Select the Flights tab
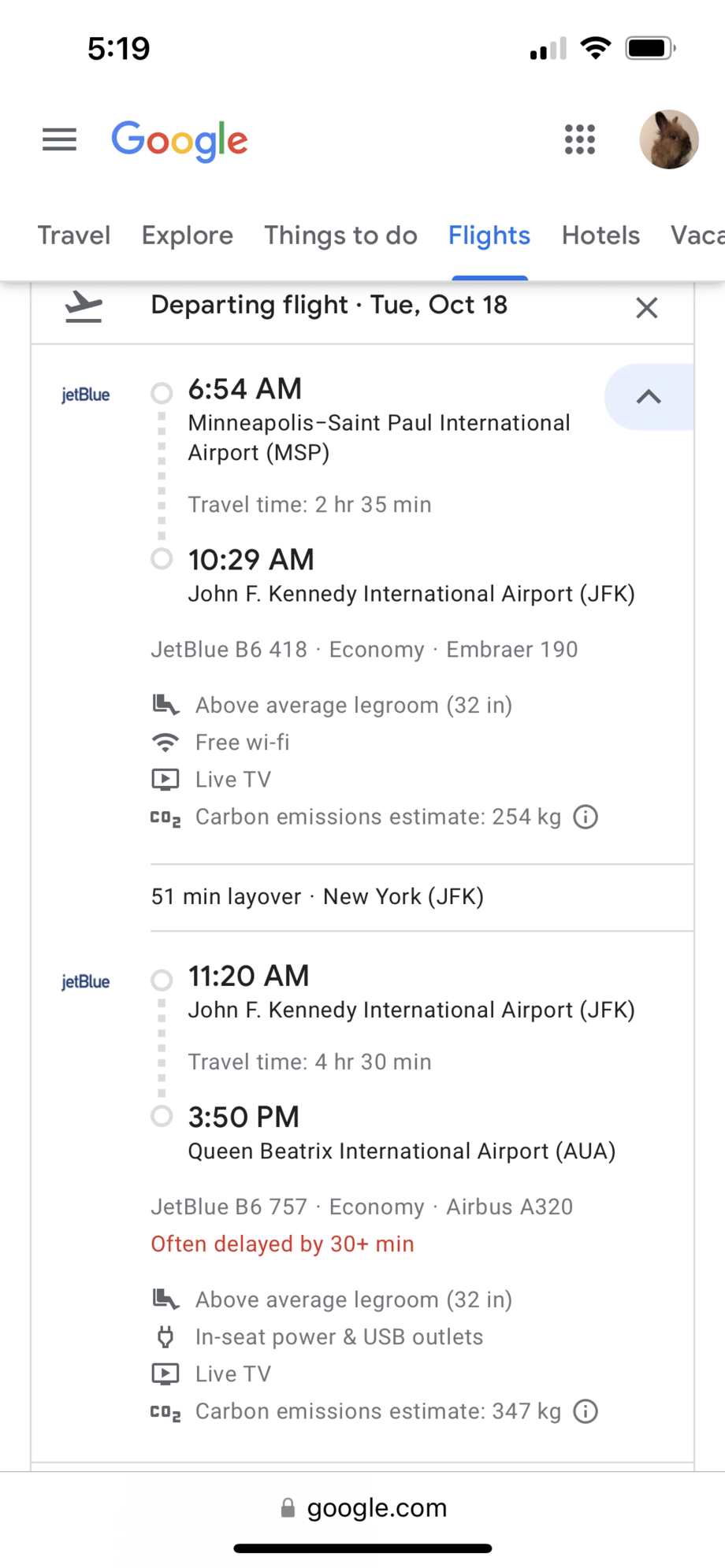Screen dimensions: 725x1568 pos(489,235)
